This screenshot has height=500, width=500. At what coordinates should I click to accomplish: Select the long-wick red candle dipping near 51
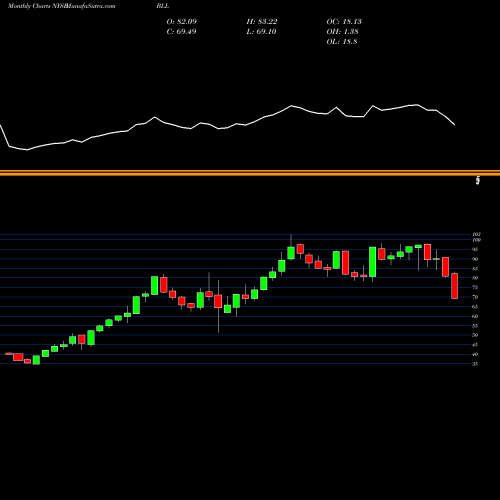(218, 301)
